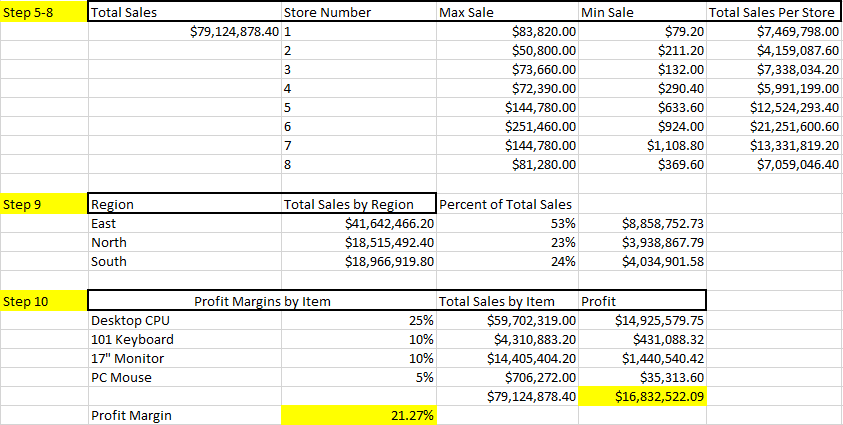Screen dimensions: 843x425
Task: Select store 3 max sale $73,660.00
Action: pyautogui.click(x=507, y=69)
